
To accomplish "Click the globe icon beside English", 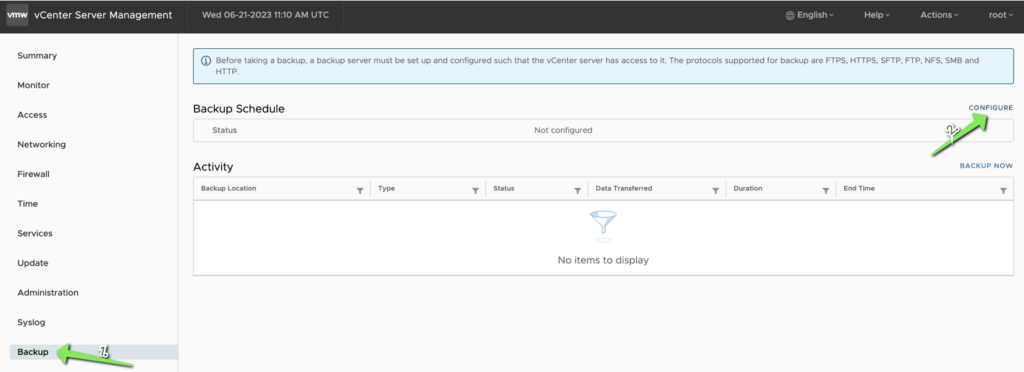I will [790, 15].
